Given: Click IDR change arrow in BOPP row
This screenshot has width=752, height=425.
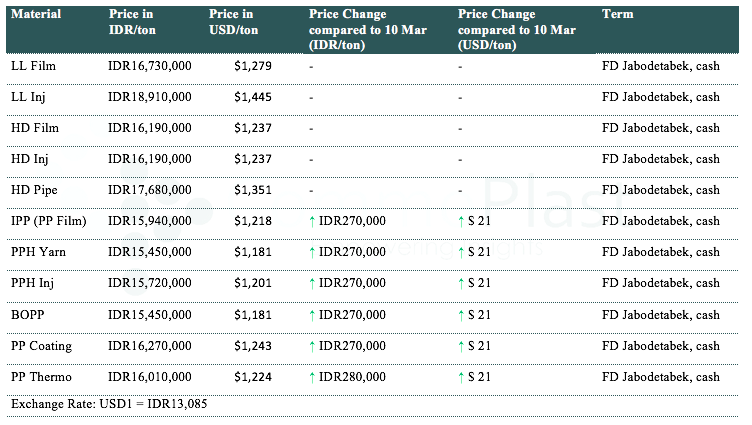Looking at the screenshot, I should tap(313, 314).
